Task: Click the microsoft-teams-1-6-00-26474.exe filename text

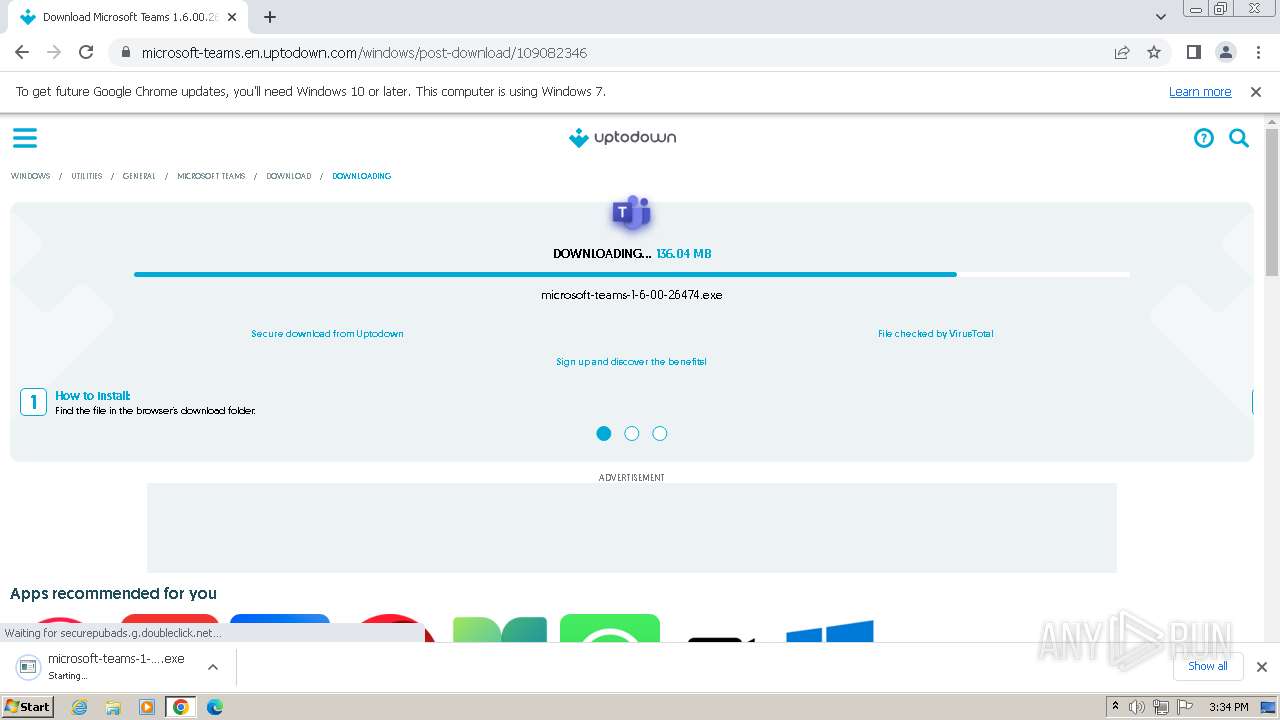Action: (631, 295)
